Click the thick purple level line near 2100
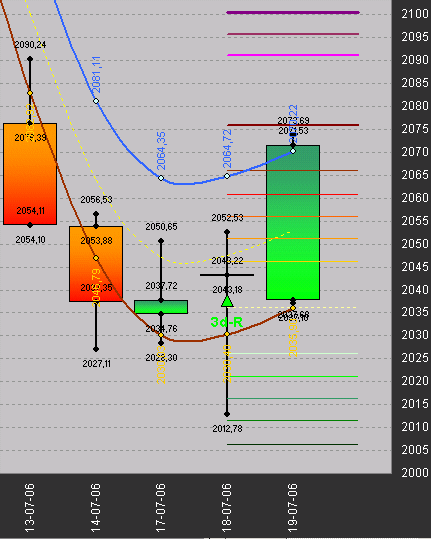Viewport: 431px width, 539px height. click(293, 13)
